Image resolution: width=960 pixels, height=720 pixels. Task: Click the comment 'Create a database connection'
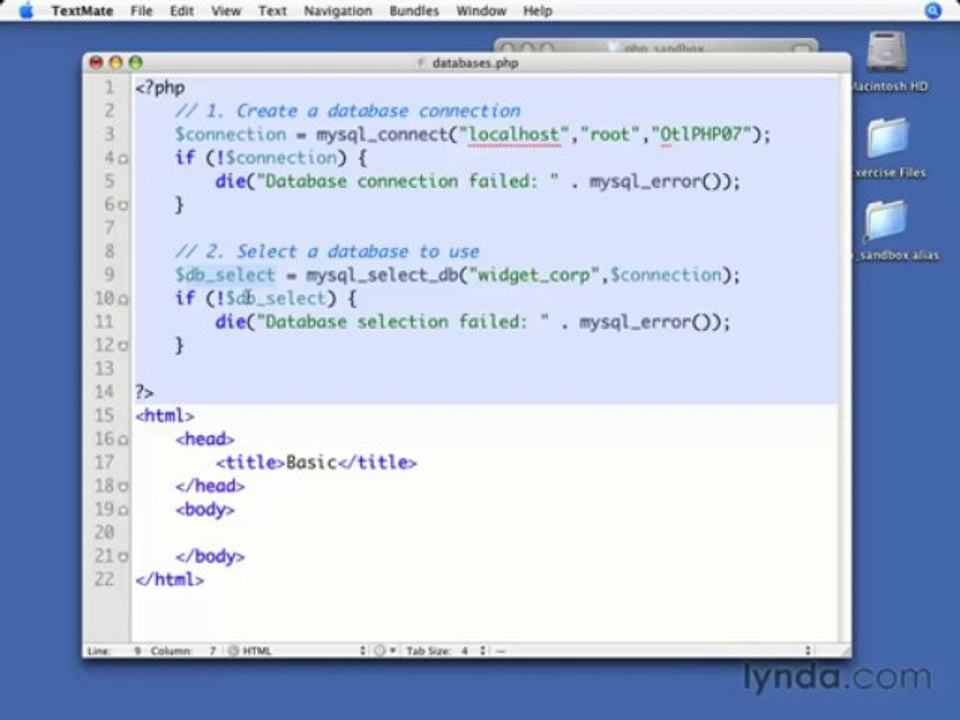pos(378,111)
